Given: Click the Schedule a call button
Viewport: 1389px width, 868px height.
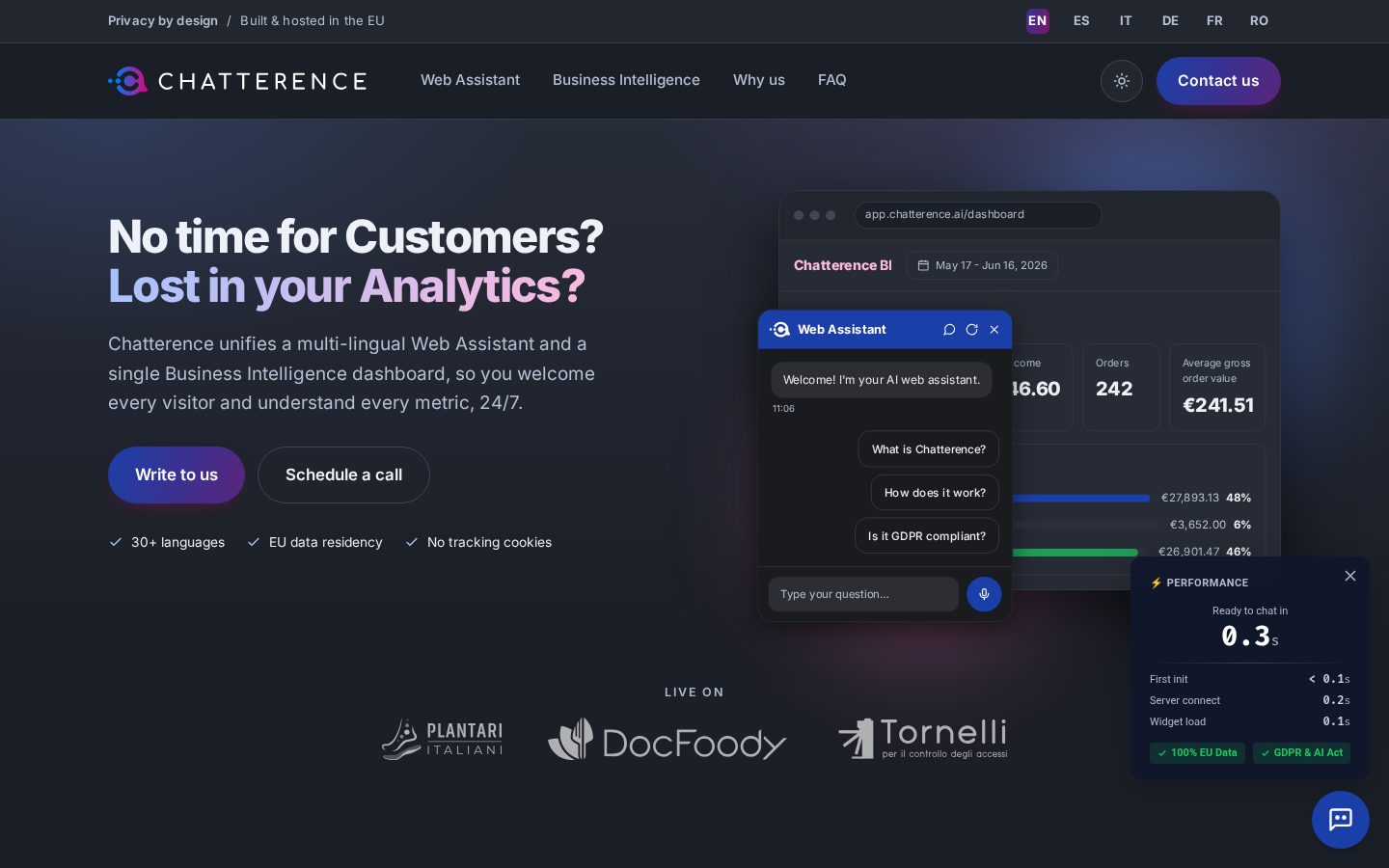Looking at the screenshot, I should tap(343, 475).
